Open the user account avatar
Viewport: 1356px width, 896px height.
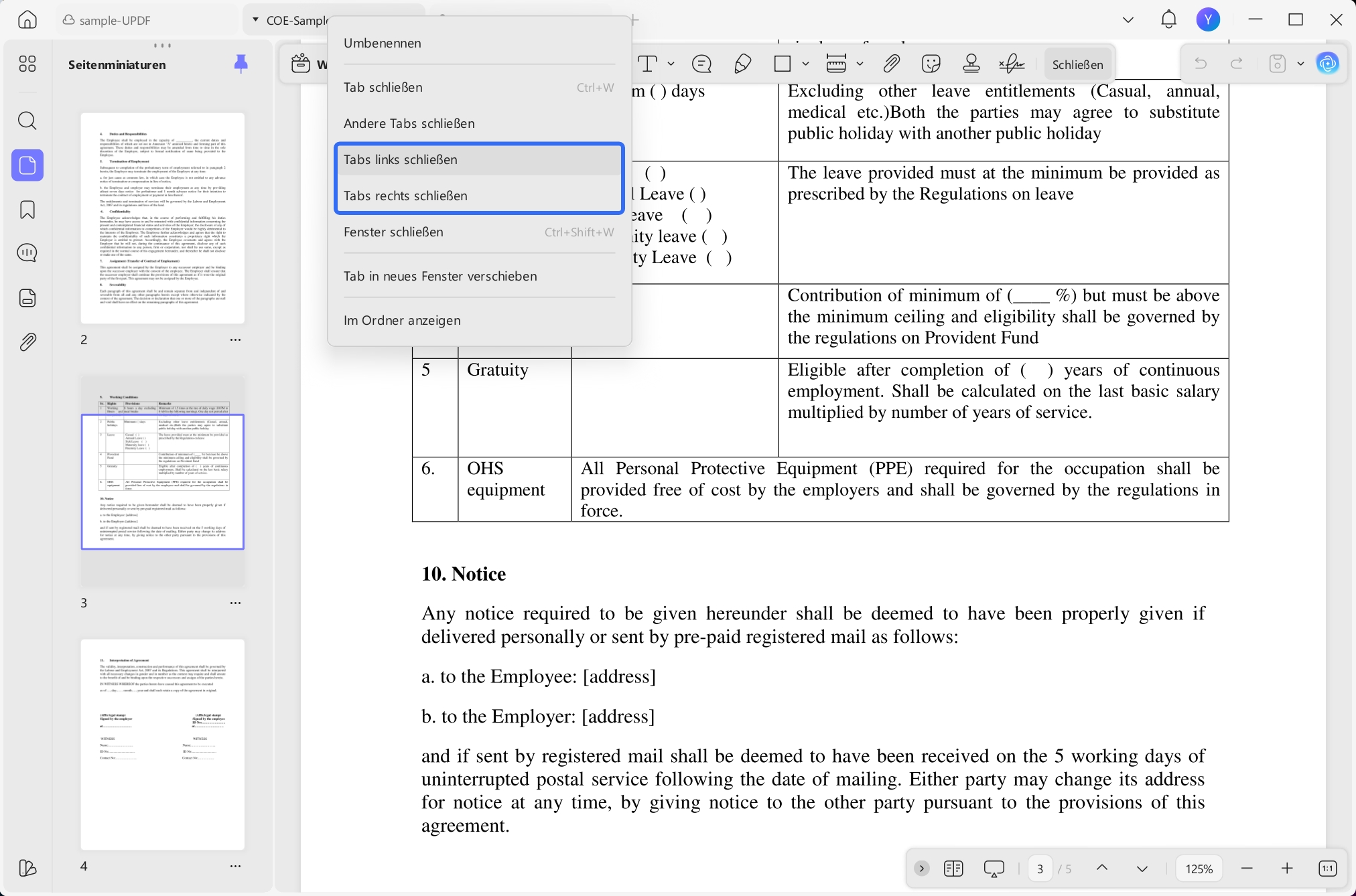click(1209, 20)
